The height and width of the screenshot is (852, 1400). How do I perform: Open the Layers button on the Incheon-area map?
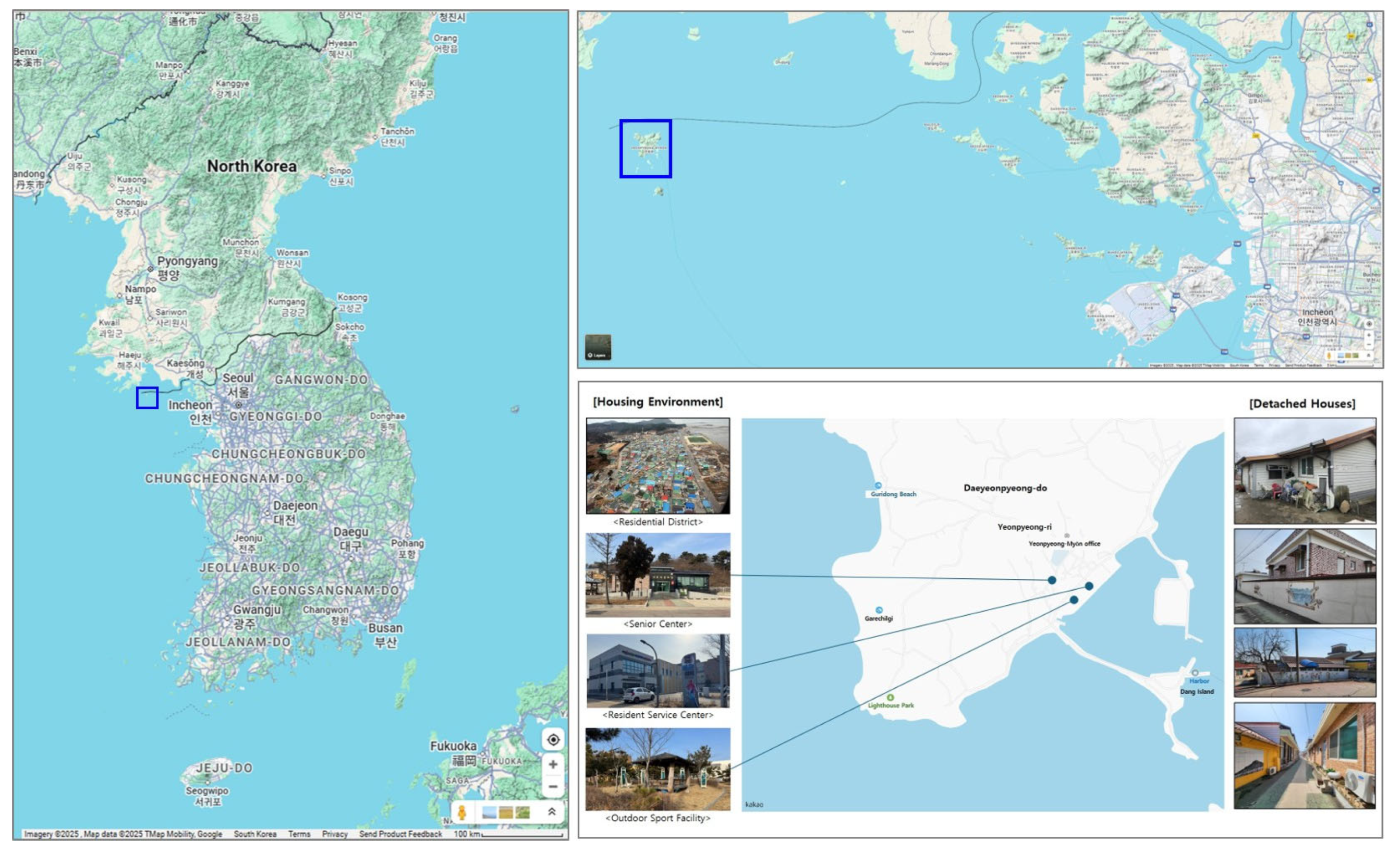[598, 347]
